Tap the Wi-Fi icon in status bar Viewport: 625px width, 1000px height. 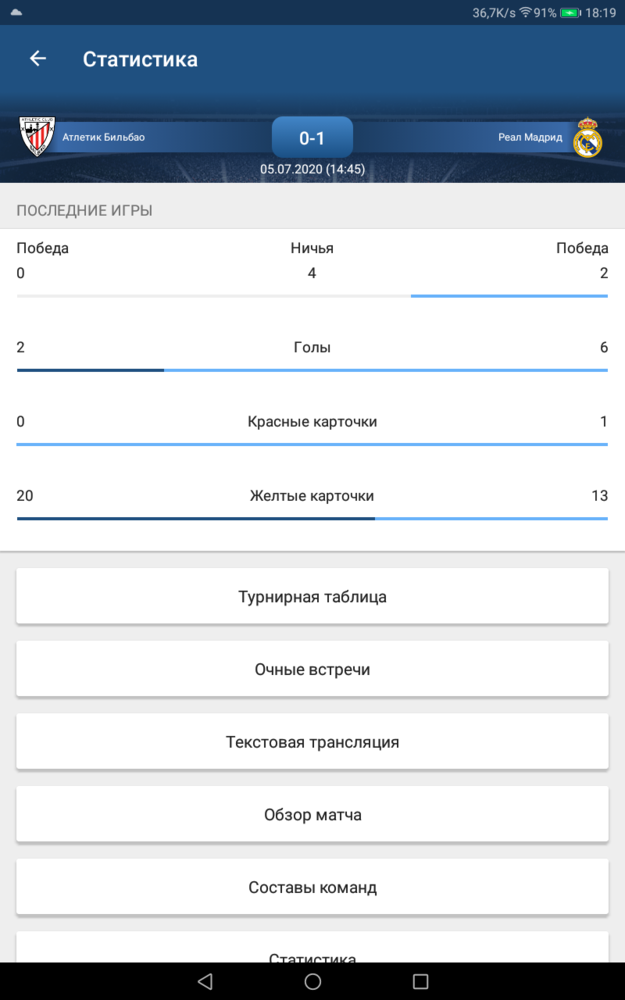526,13
